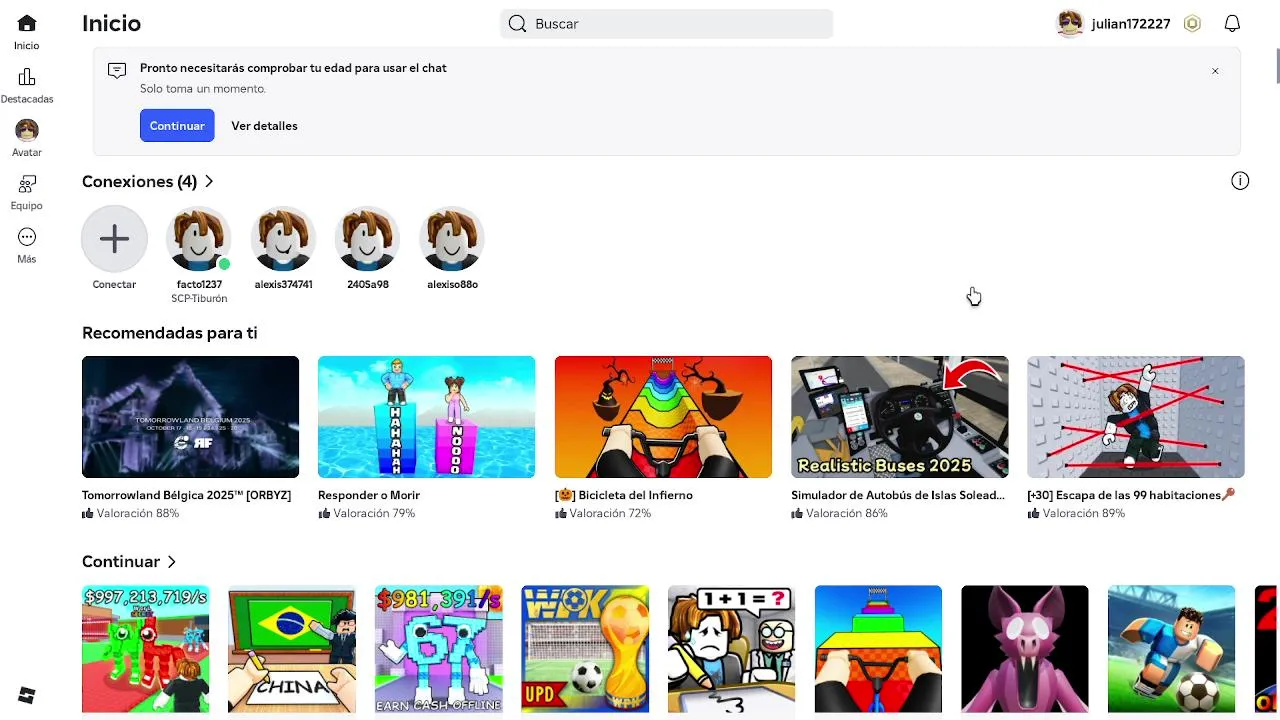Click the julian172227 profile avatar
Image resolution: width=1280 pixels, height=720 pixels.
1070,24
